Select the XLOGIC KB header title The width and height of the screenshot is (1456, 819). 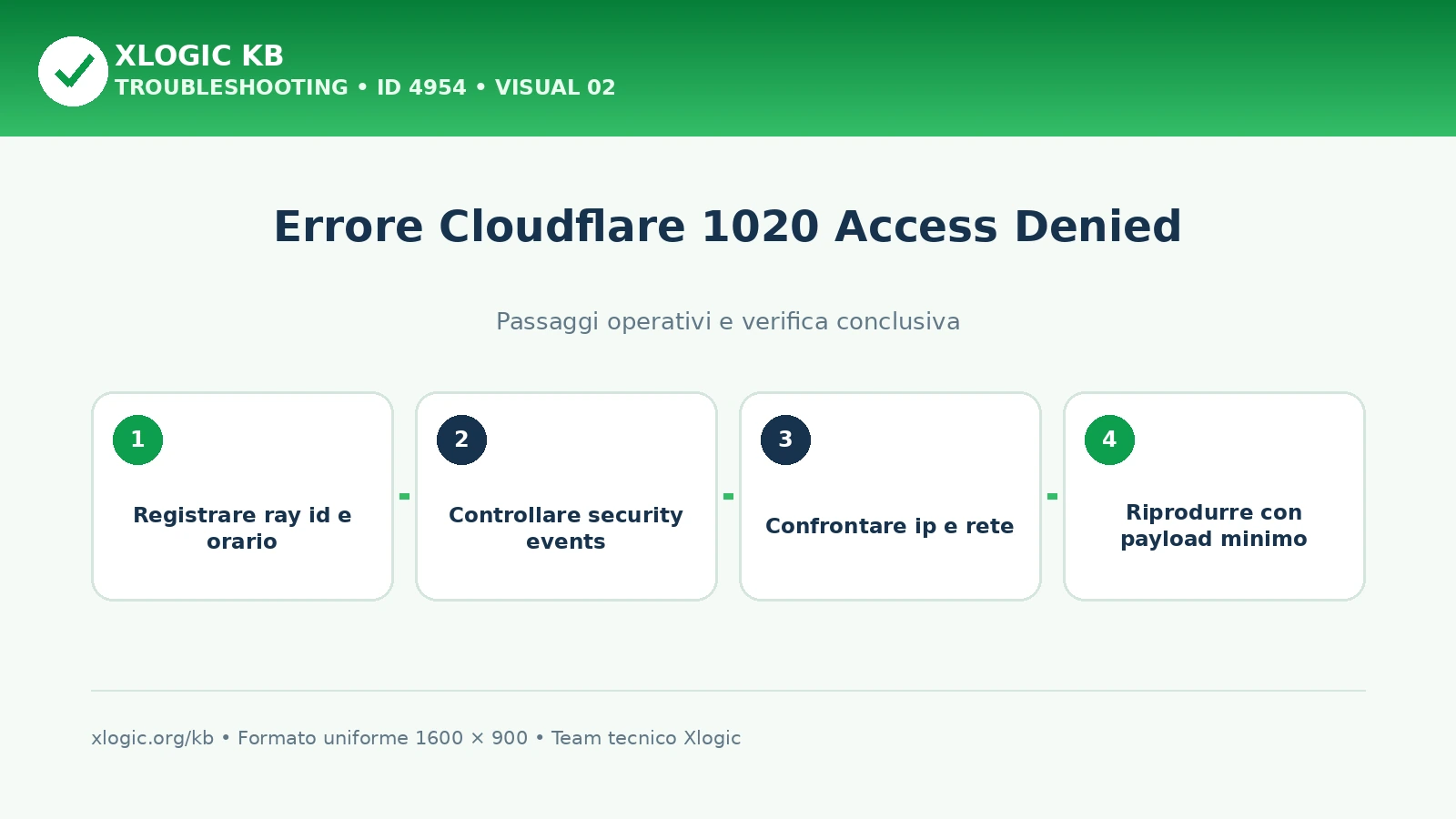coord(199,56)
